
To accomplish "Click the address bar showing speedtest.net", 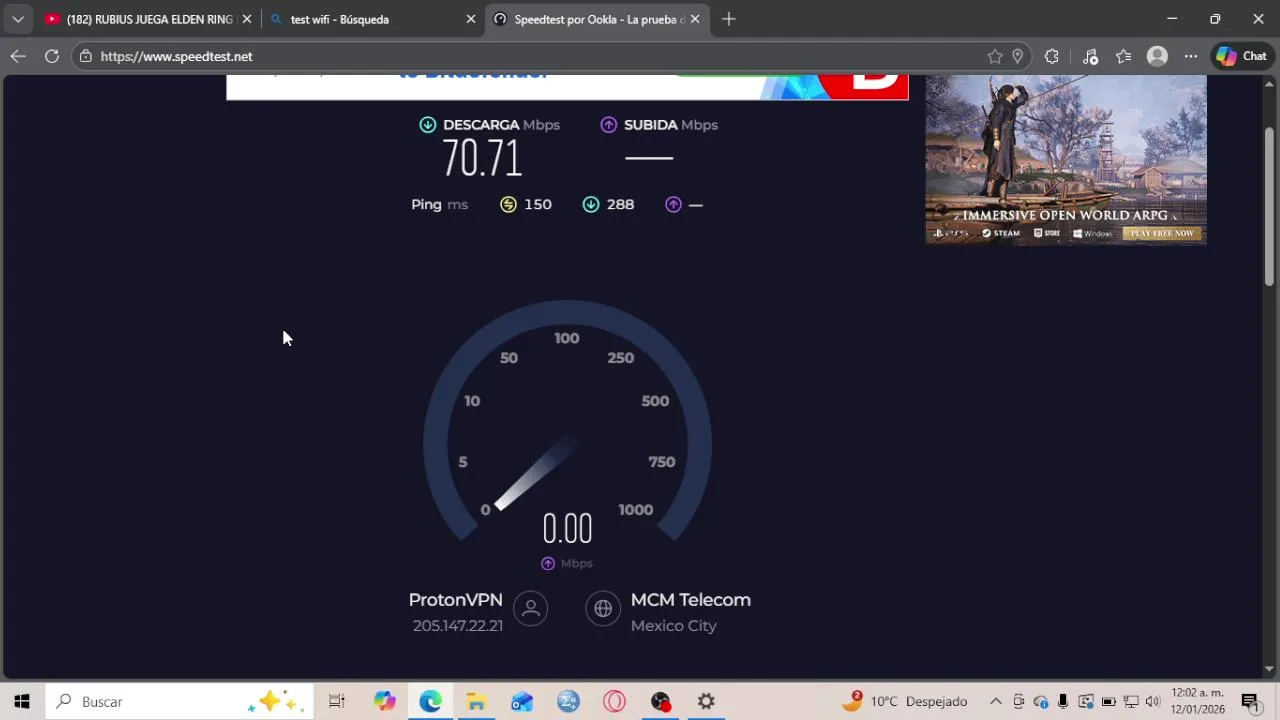I will 540,56.
